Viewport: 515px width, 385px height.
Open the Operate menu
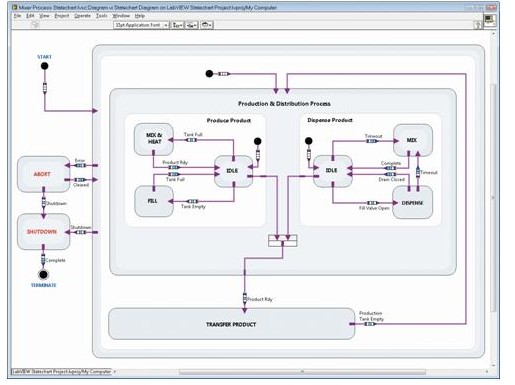82,16
